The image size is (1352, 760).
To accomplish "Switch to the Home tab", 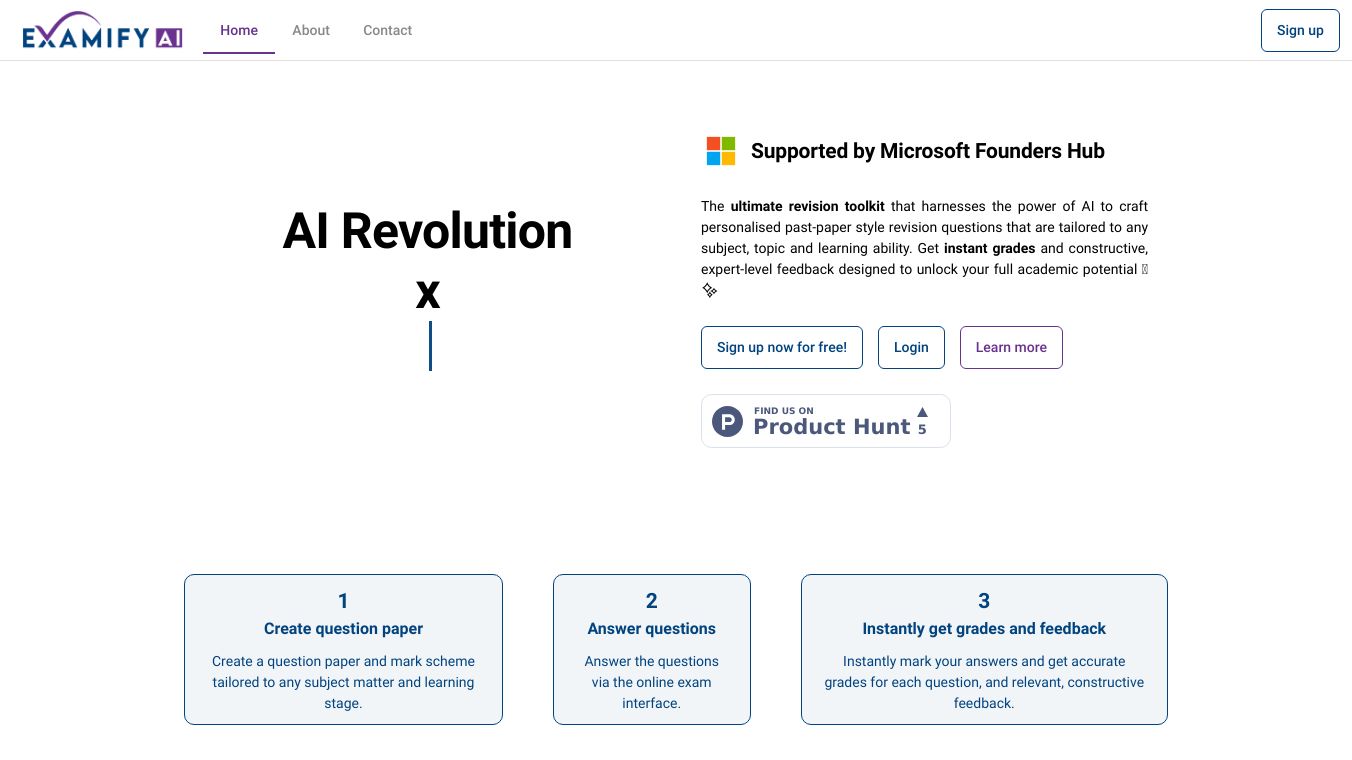I will tap(239, 30).
